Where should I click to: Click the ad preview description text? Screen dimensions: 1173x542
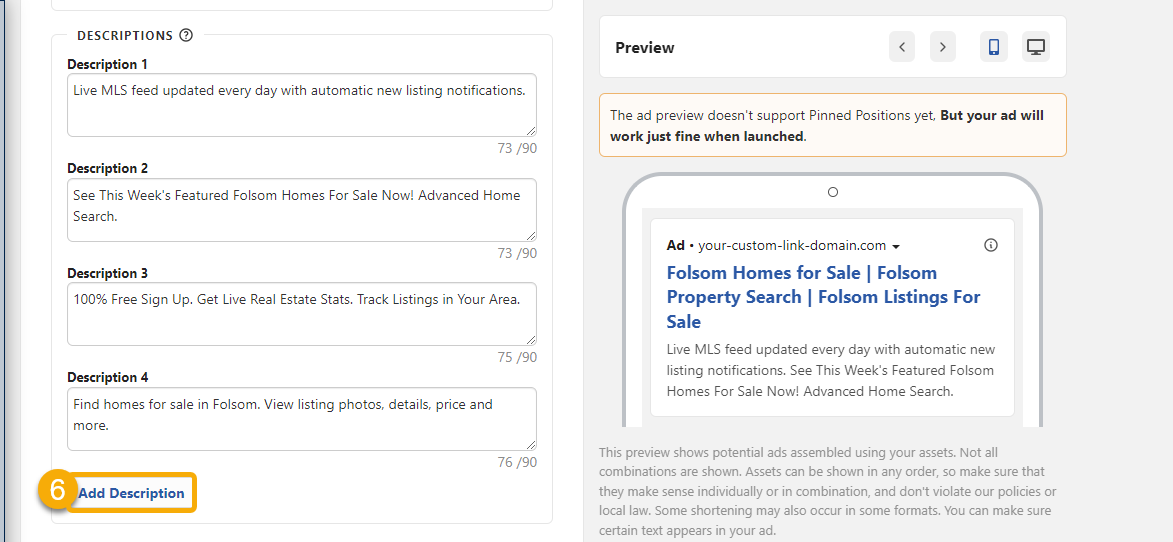pos(830,371)
